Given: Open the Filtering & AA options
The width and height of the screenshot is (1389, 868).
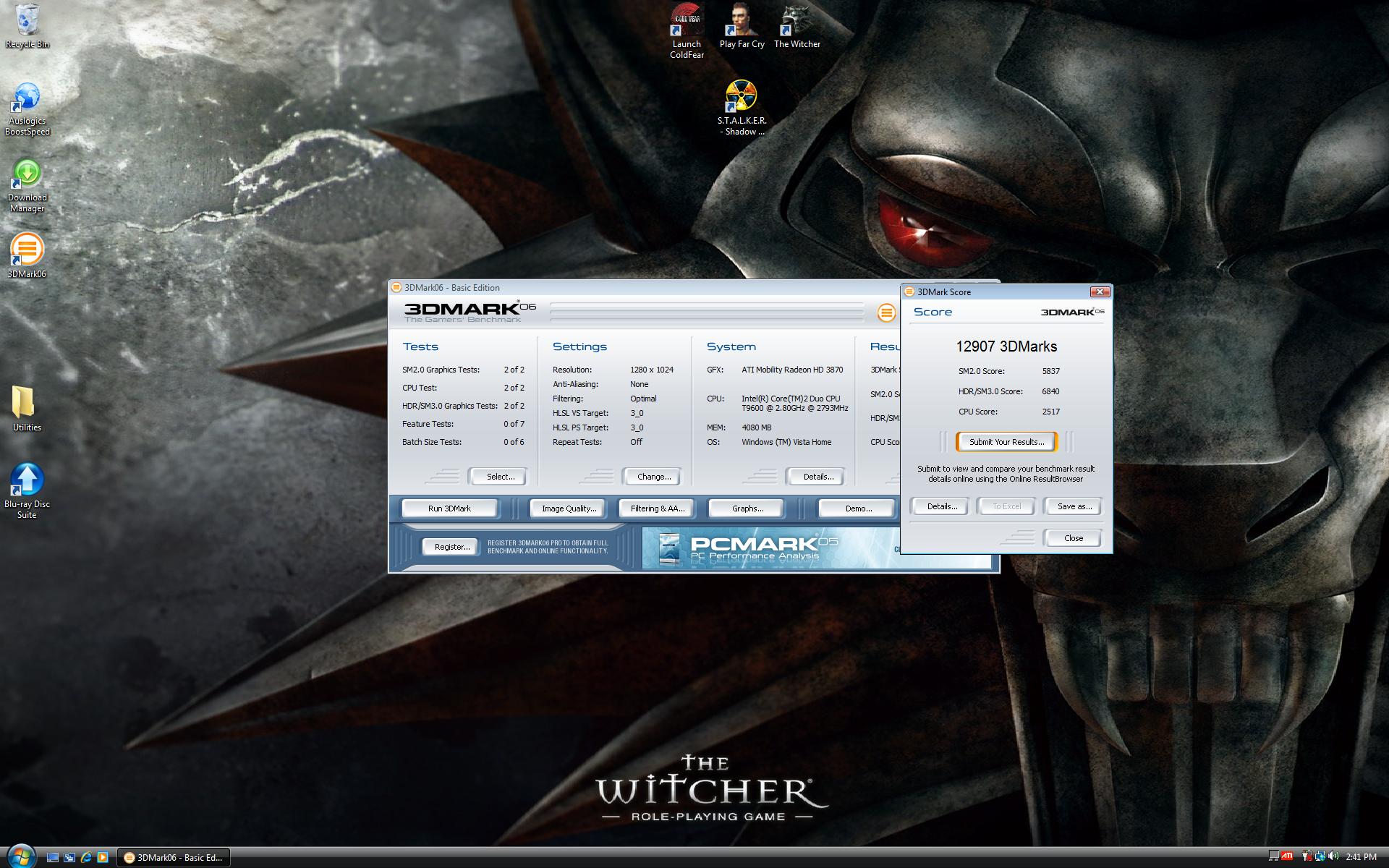Looking at the screenshot, I should 657,509.
